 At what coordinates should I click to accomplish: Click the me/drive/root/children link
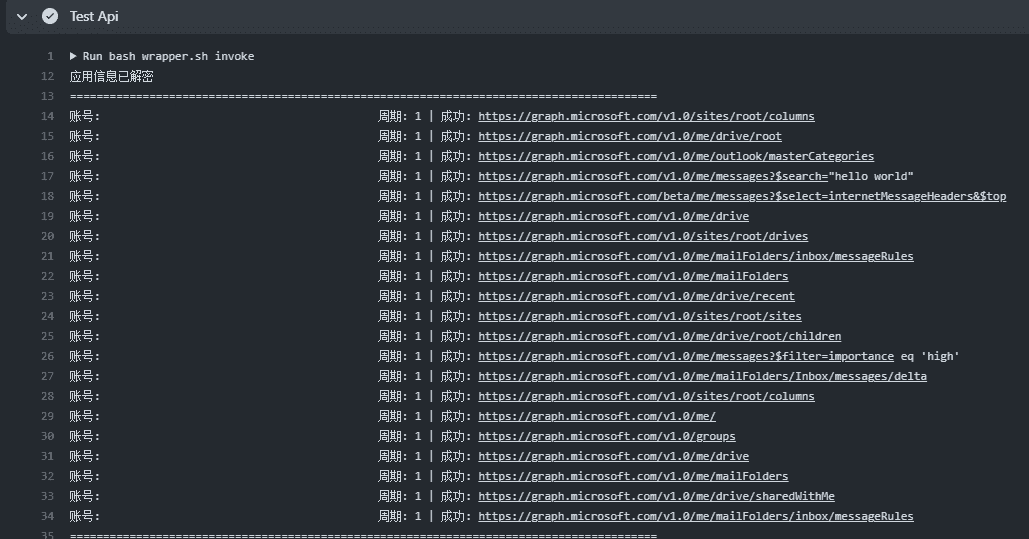click(659, 336)
